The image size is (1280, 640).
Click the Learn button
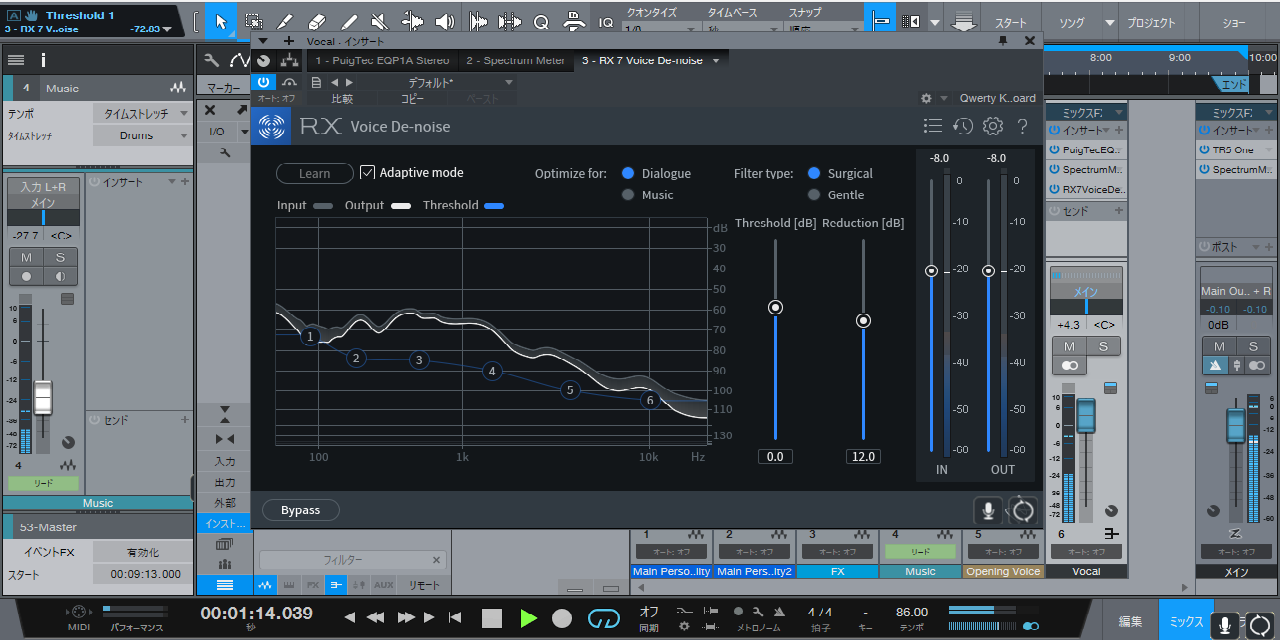click(x=314, y=173)
